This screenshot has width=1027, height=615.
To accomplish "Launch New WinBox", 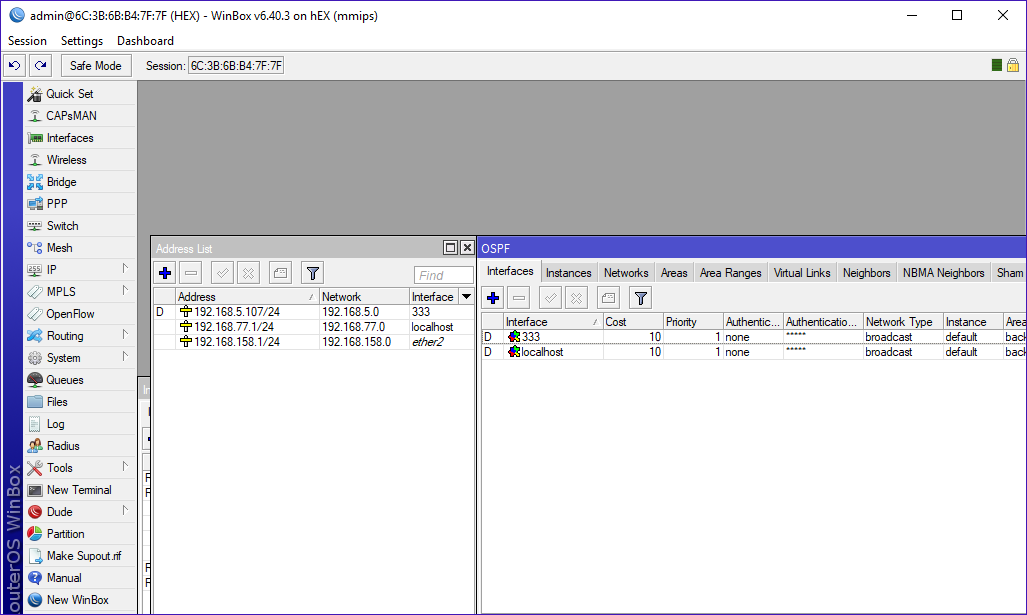I will point(80,600).
